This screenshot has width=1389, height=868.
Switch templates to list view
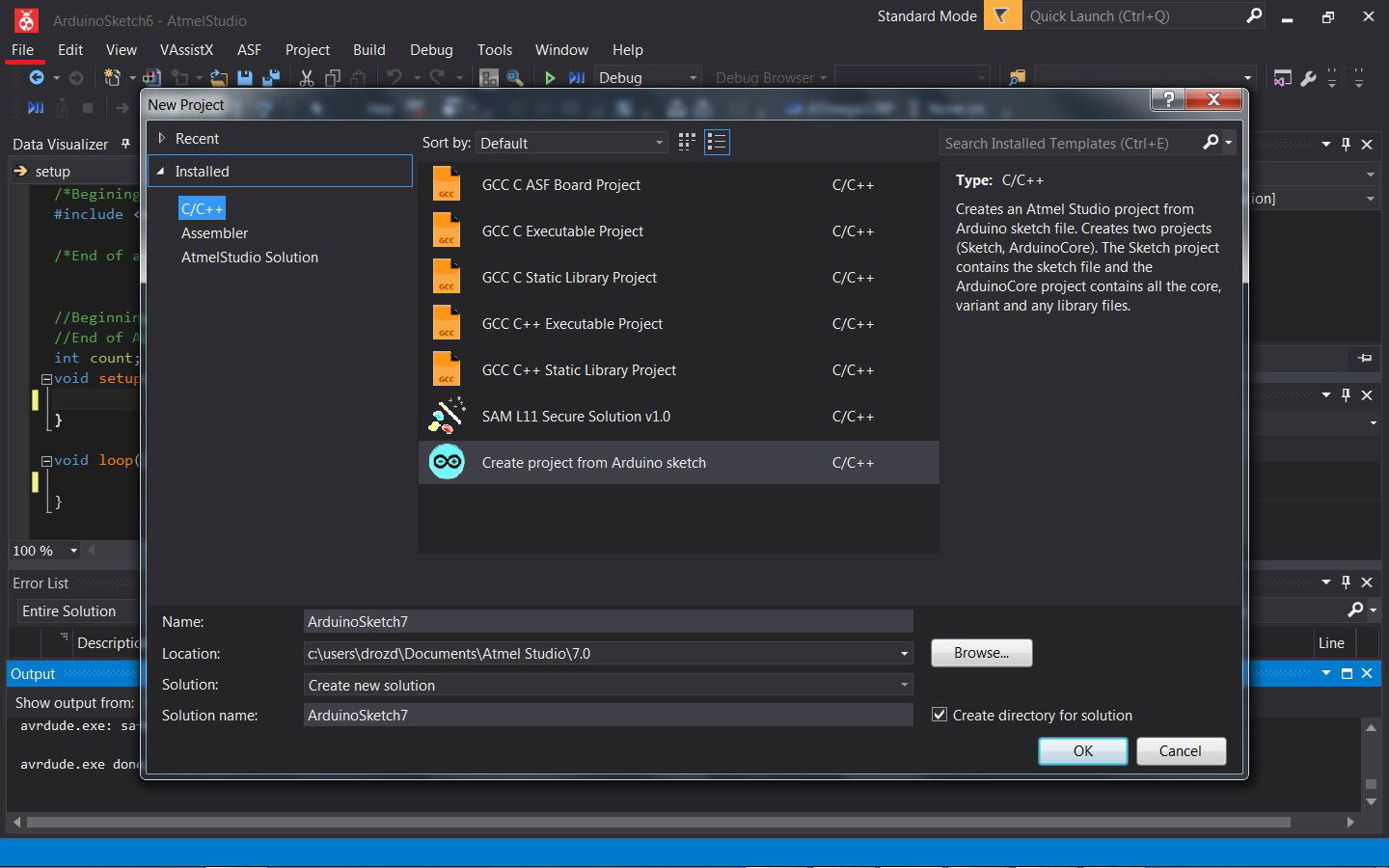point(717,143)
